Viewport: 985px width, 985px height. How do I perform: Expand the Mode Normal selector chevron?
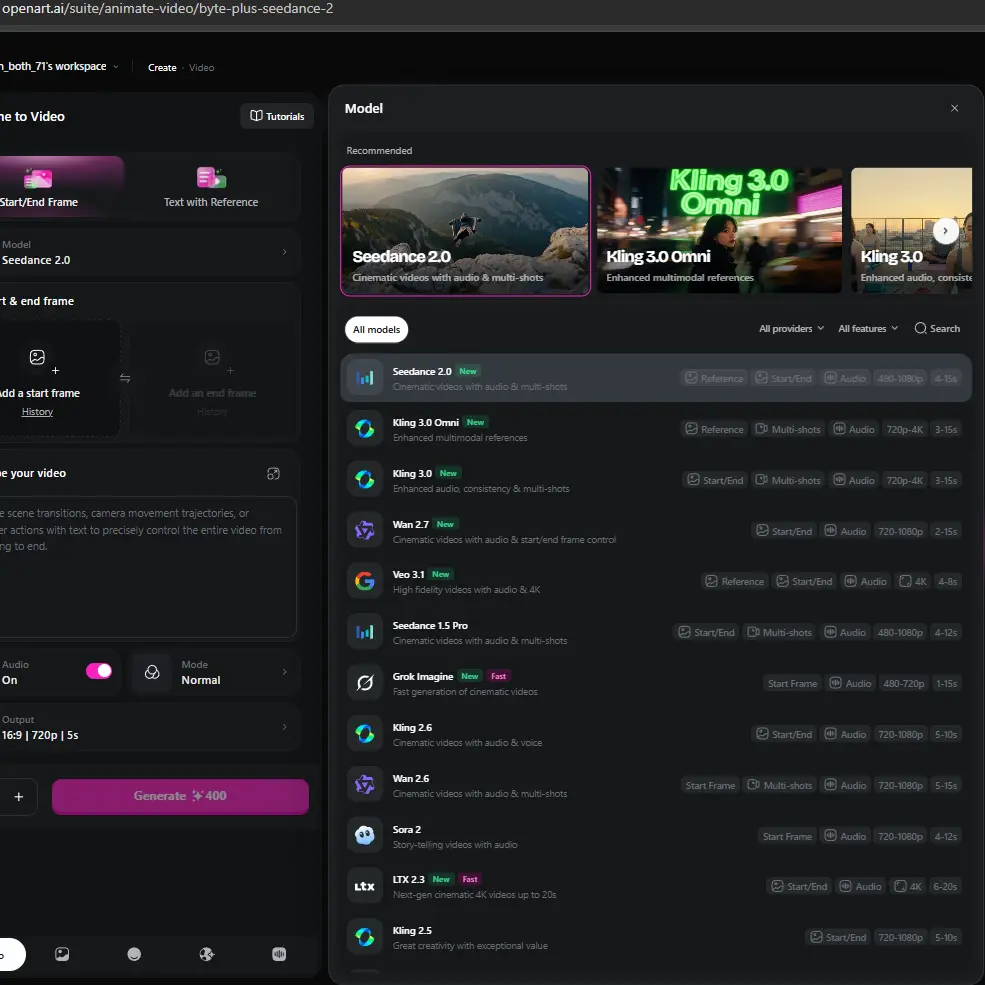coord(285,672)
